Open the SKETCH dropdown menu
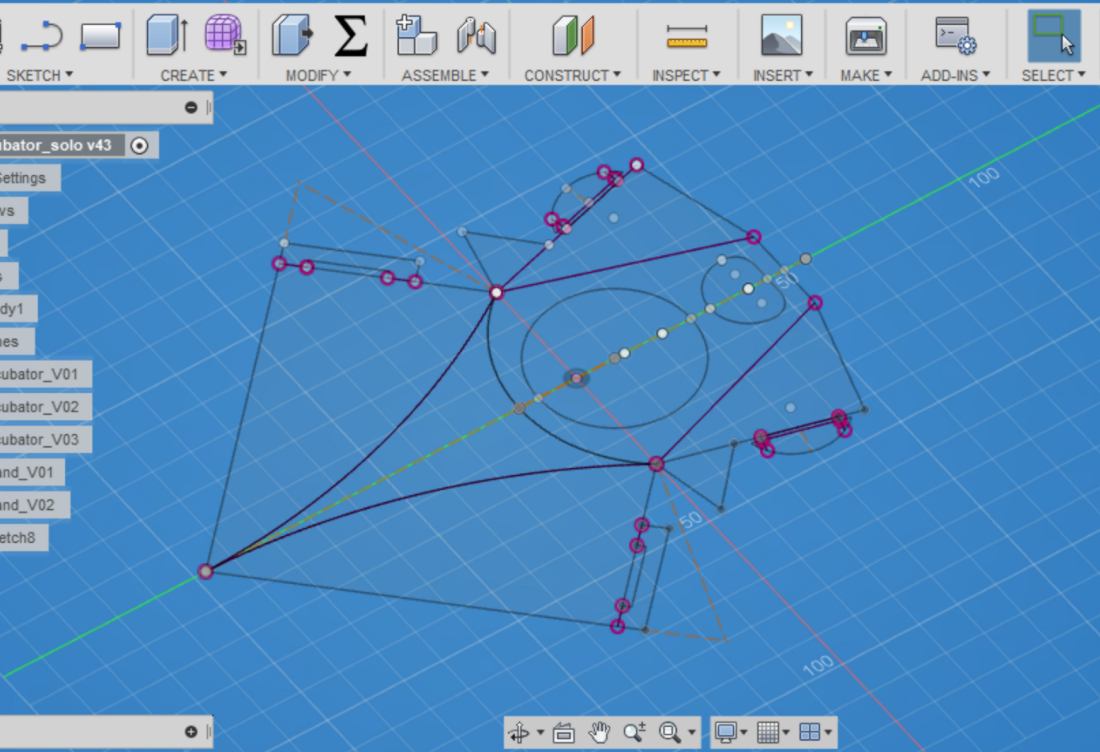The image size is (1100, 752). (x=39, y=75)
